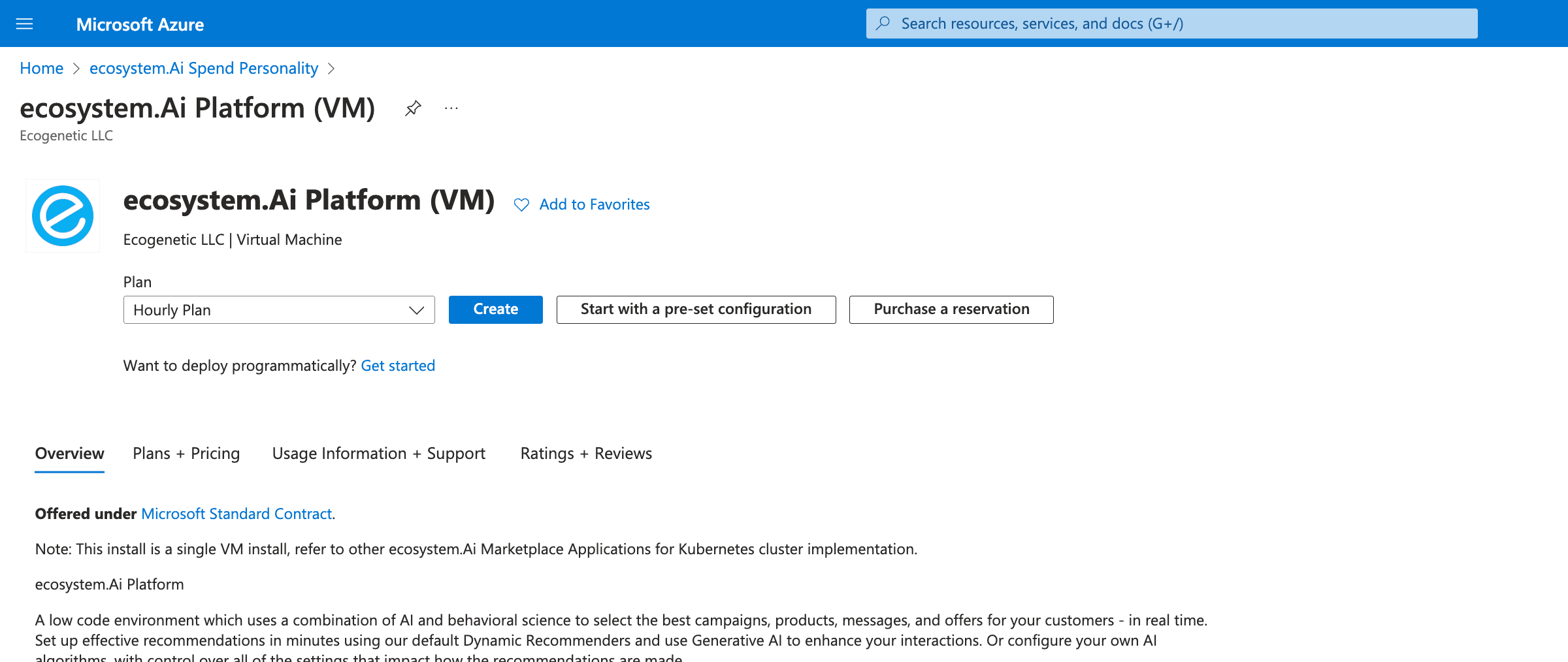Click the search magnifier icon
This screenshot has width=1568, height=662.
point(883,24)
